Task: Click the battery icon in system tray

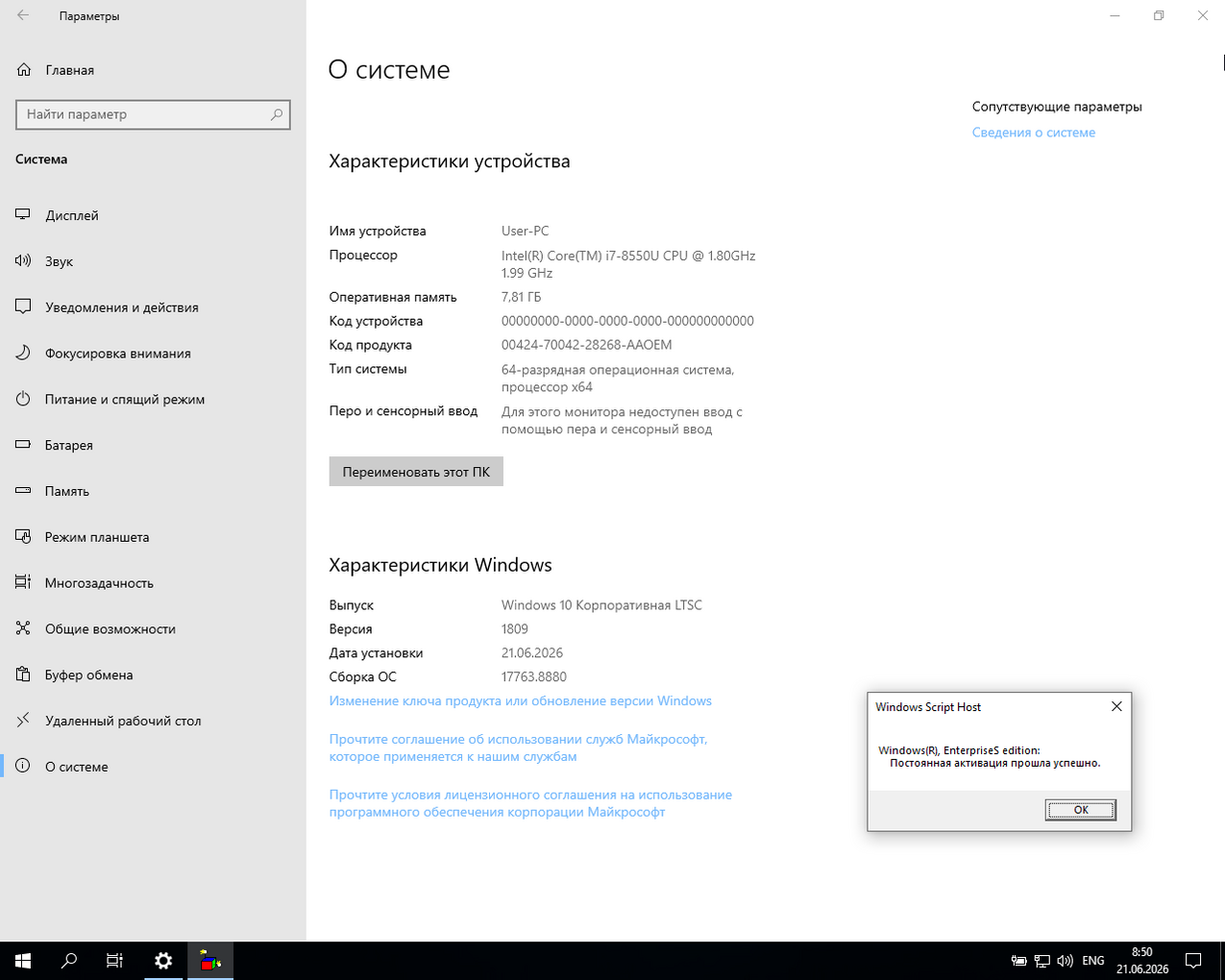Action: (x=1020, y=961)
